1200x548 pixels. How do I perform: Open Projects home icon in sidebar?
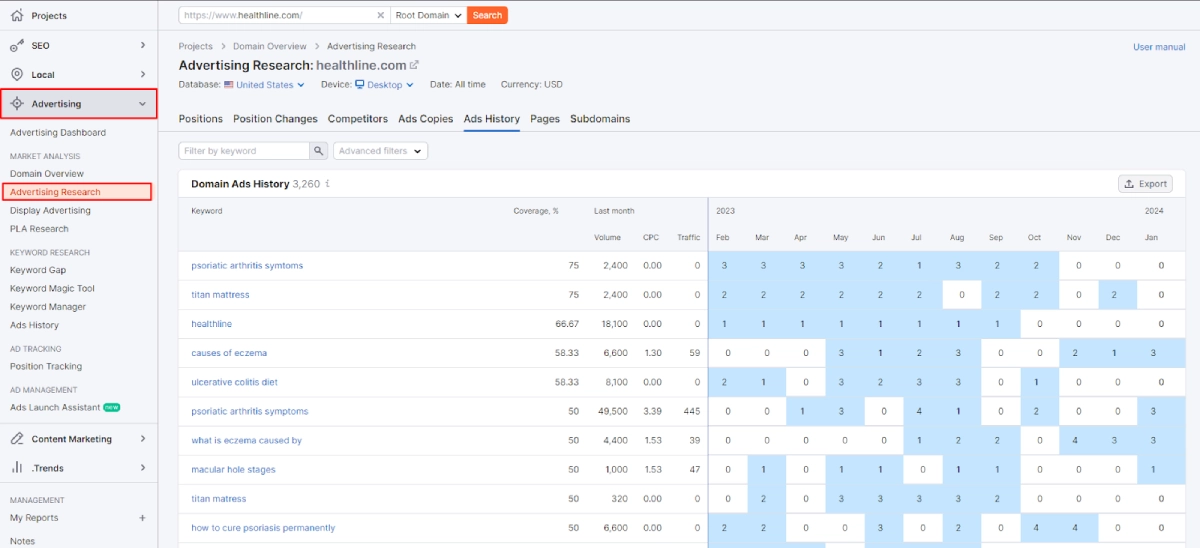click(16, 16)
